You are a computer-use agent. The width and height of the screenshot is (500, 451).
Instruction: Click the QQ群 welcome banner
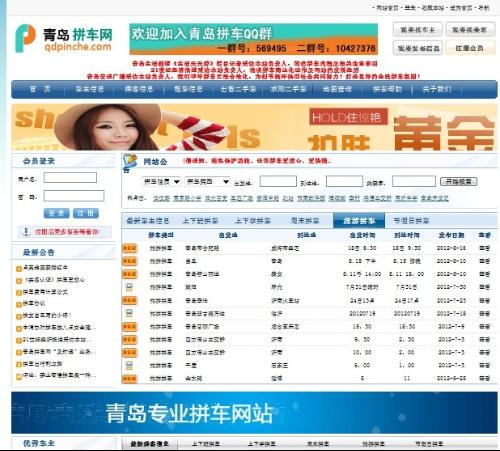(x=254, y=39)
